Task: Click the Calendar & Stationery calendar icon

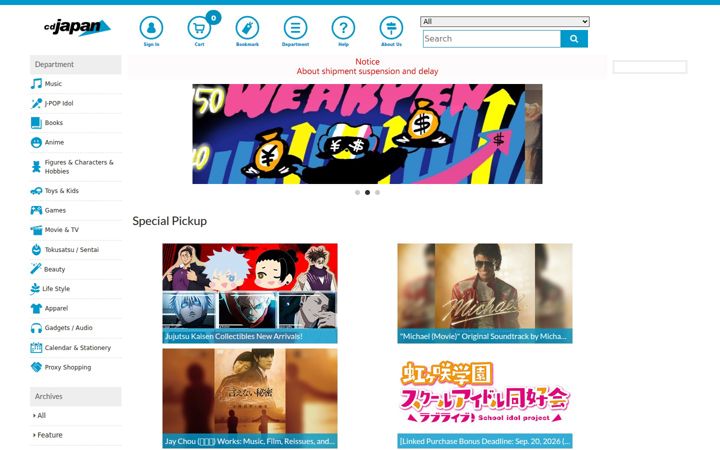Action: 36,348
